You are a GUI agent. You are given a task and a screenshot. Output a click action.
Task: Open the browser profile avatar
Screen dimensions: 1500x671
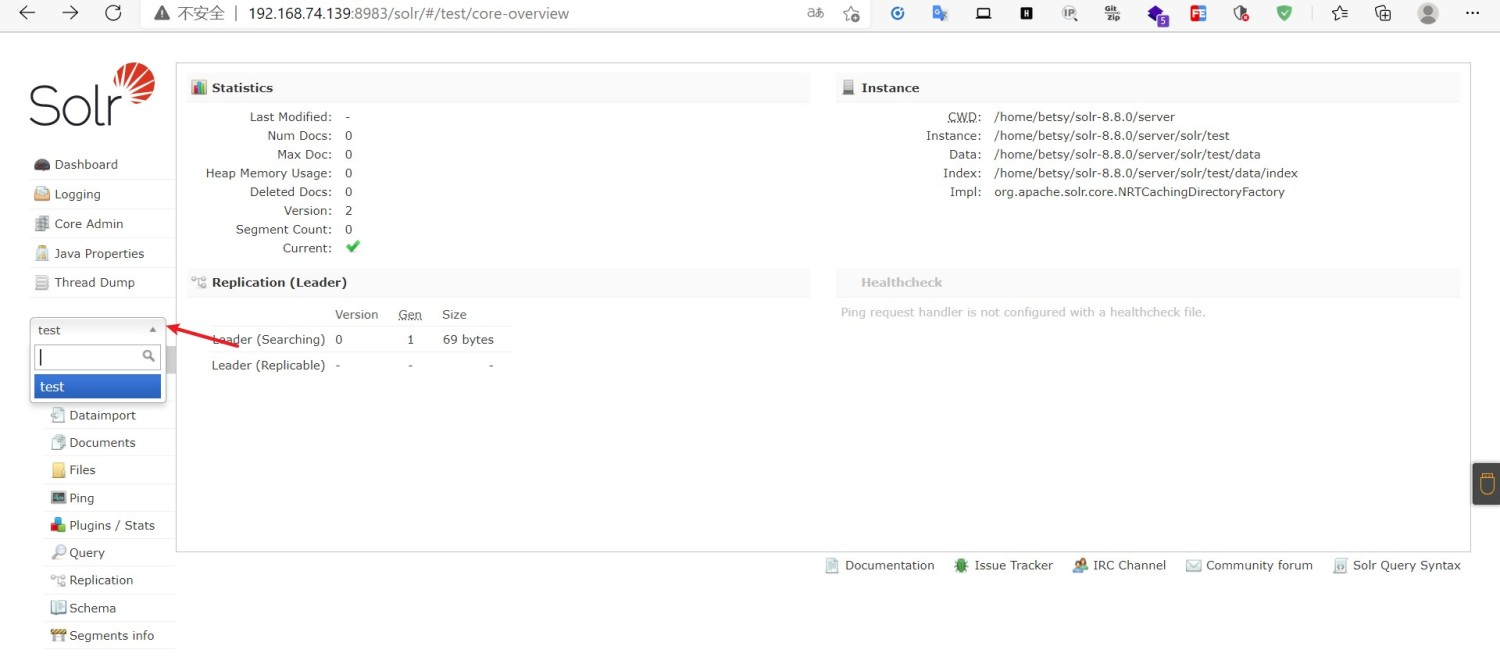pyautogui.click(x=1428, y=13)
